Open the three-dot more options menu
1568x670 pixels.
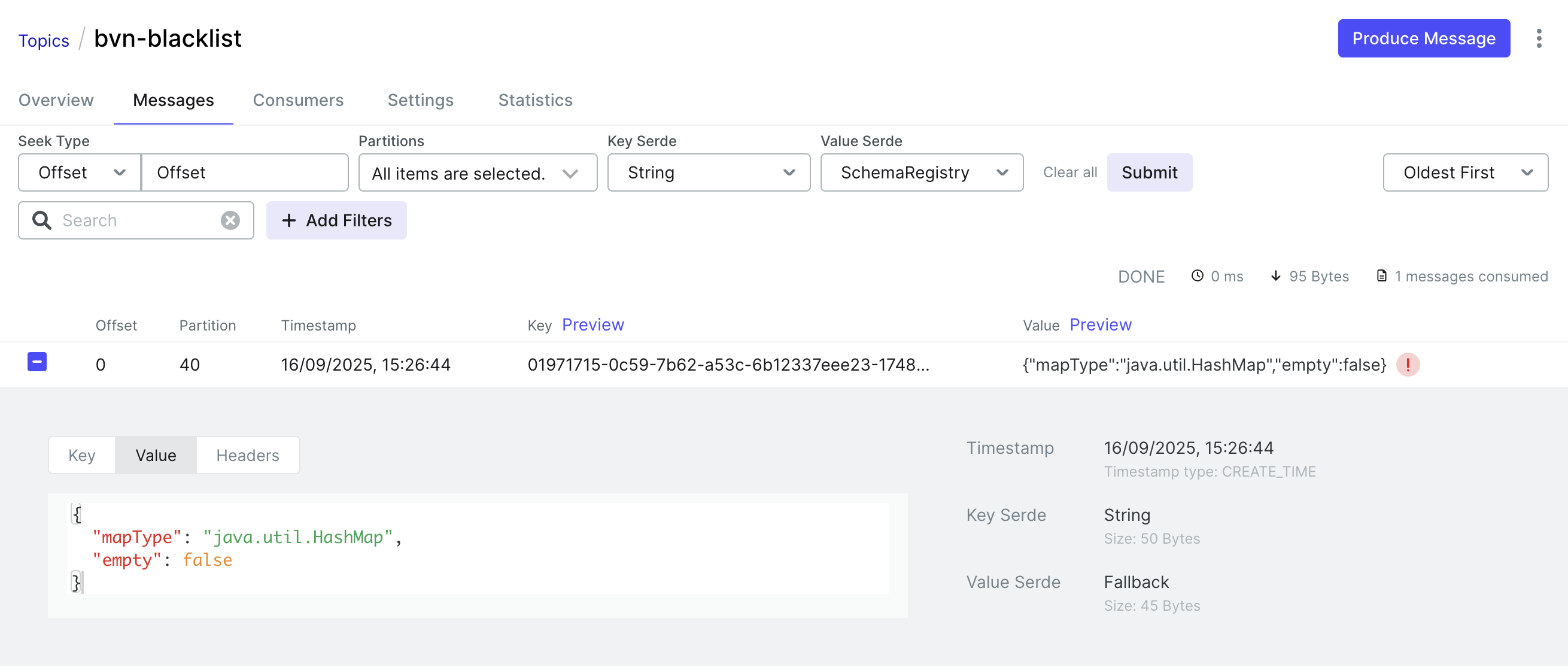pyautogui.click(x=1538, y=38)
